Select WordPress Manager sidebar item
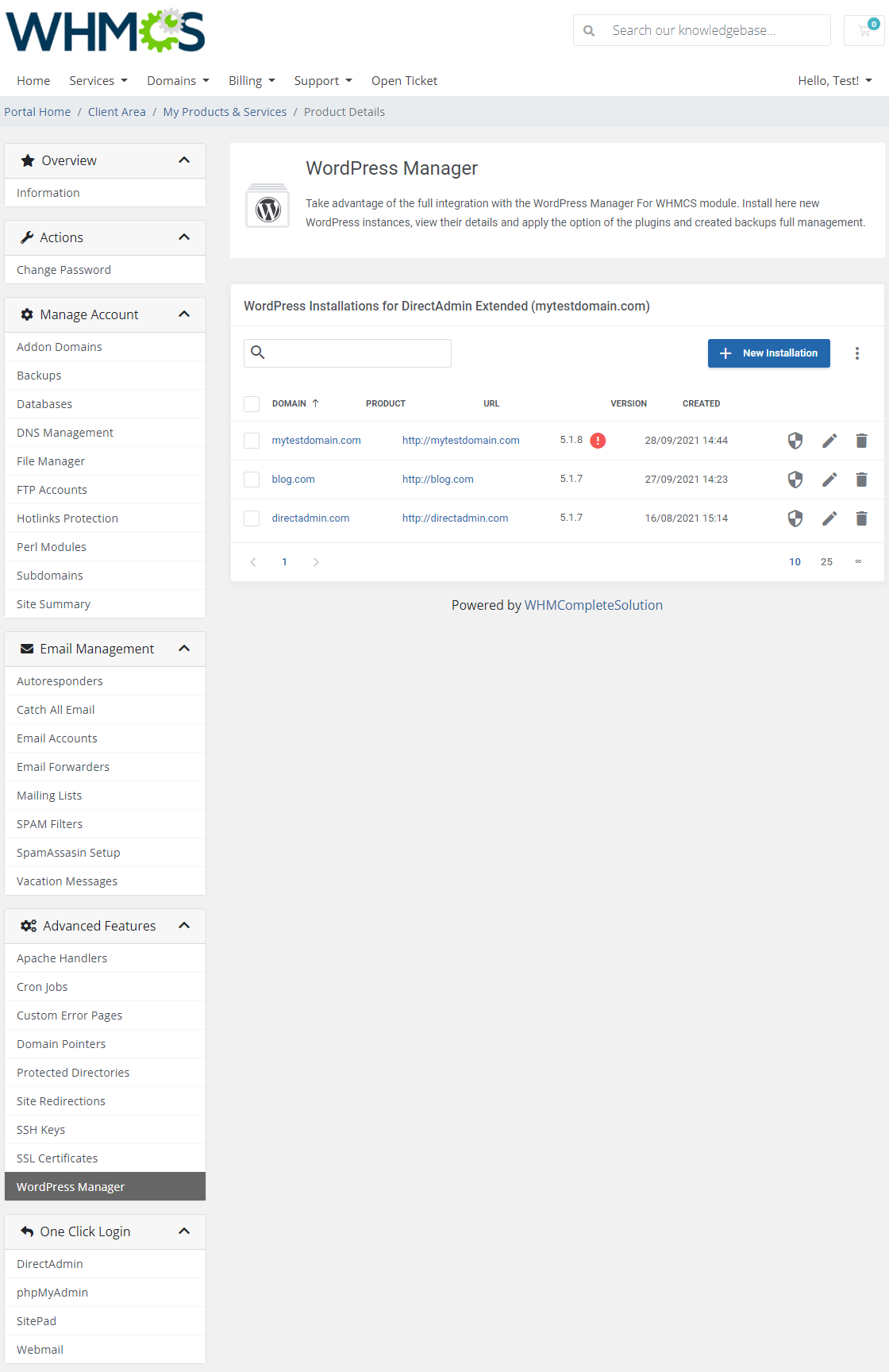 [x=105, y=1187]
